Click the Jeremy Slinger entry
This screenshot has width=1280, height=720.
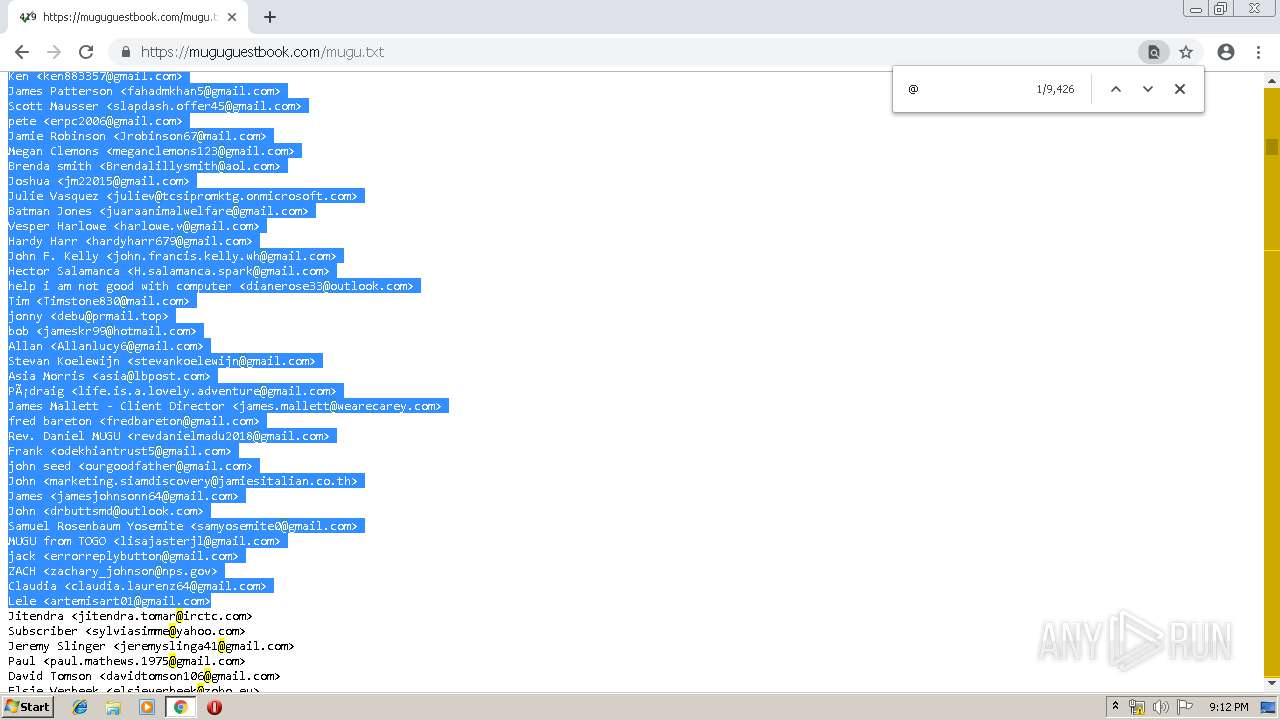point(151,646)
